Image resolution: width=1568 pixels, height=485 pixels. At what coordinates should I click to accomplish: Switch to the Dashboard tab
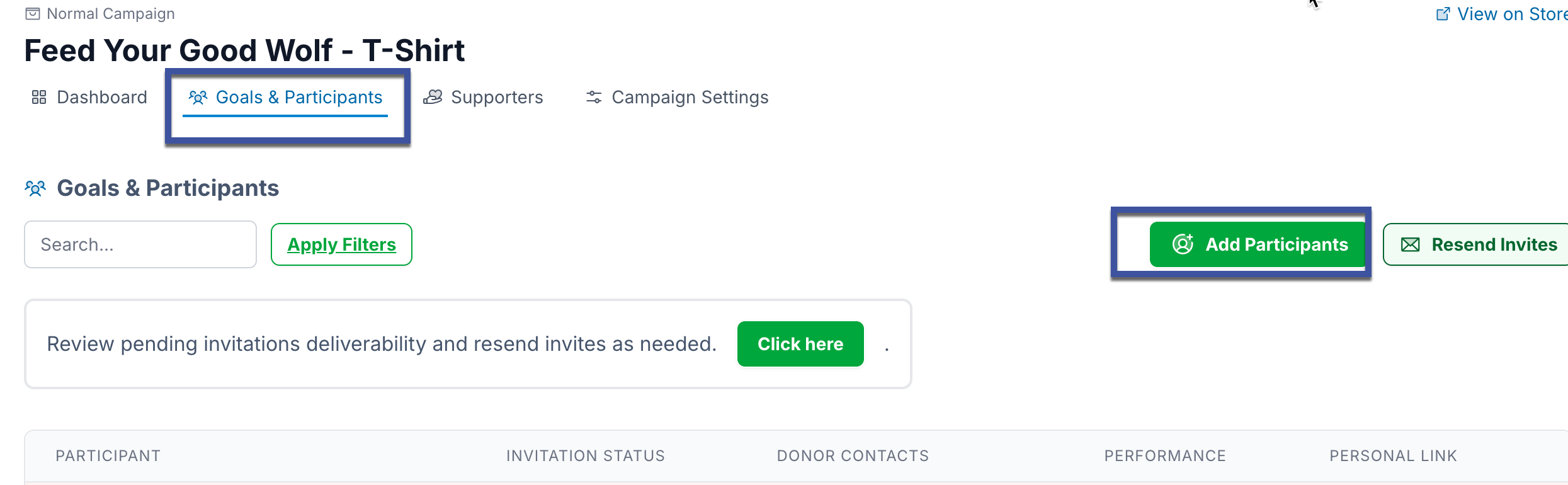(101, 97)
